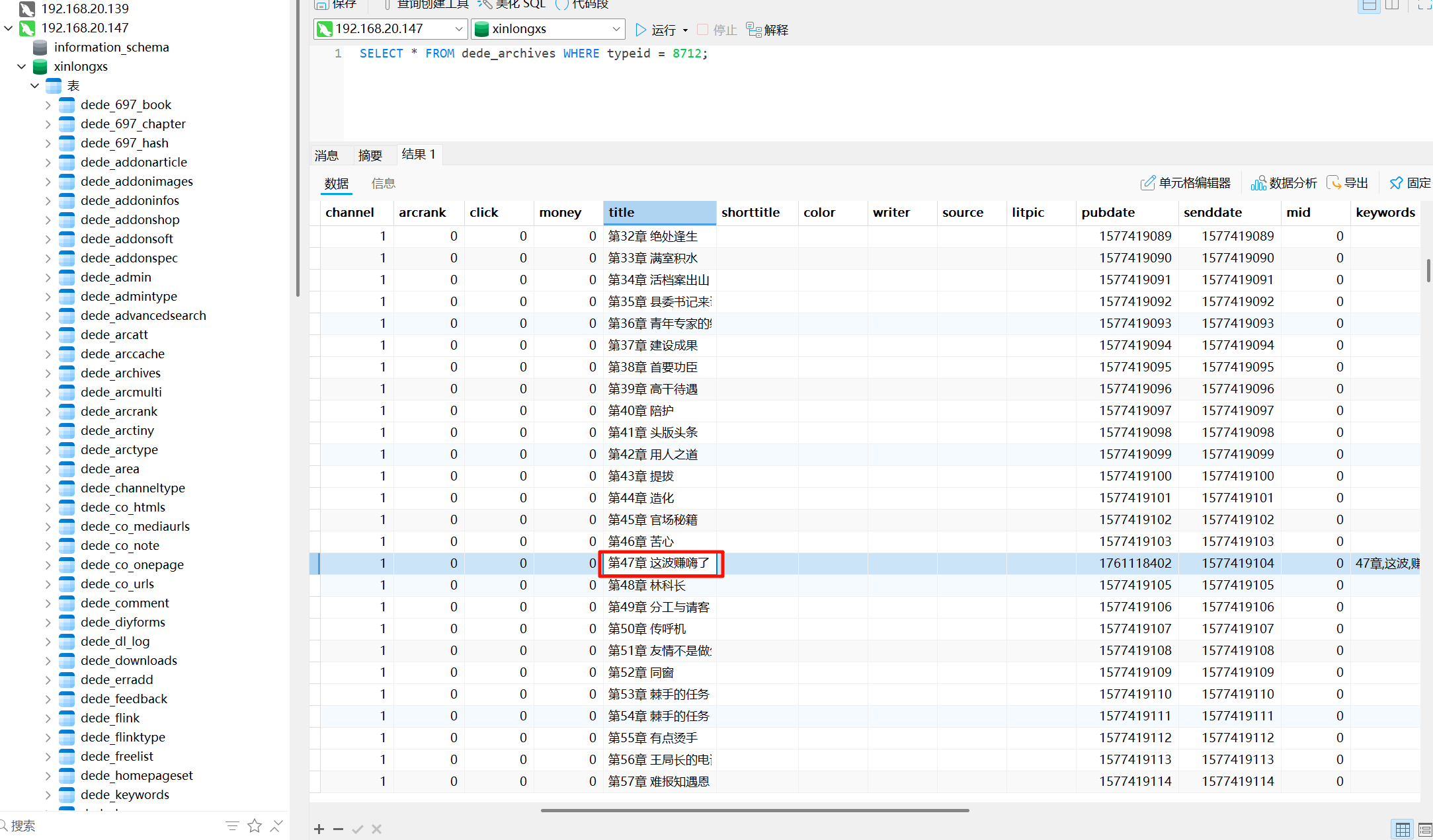The height and width of the screenshot is (840, 1433).
Task: Delete record with minus icon
Action: tap(338, 829)
